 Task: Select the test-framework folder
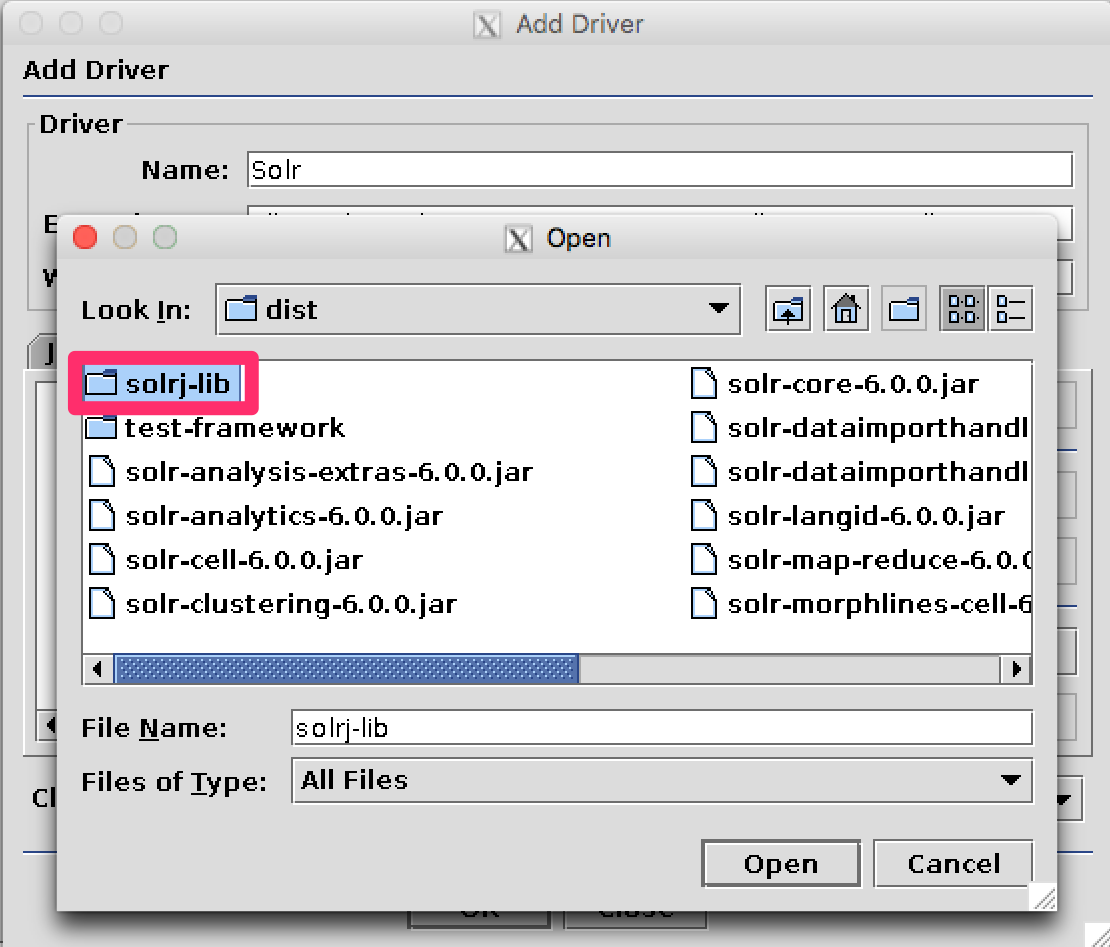(x=233, y=428)
